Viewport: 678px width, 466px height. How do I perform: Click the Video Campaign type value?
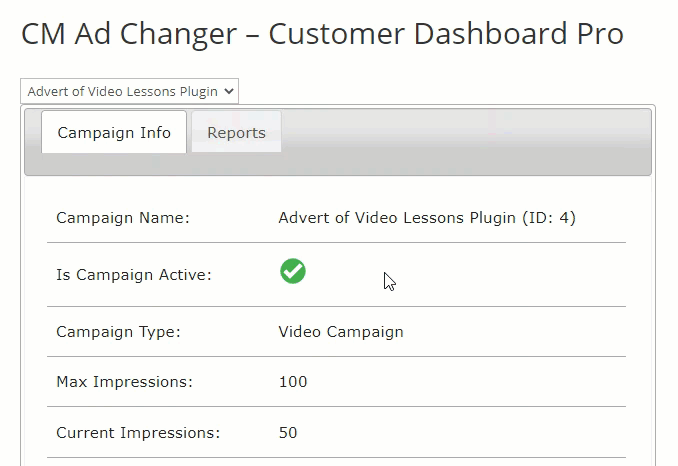(x=341, y=332)
